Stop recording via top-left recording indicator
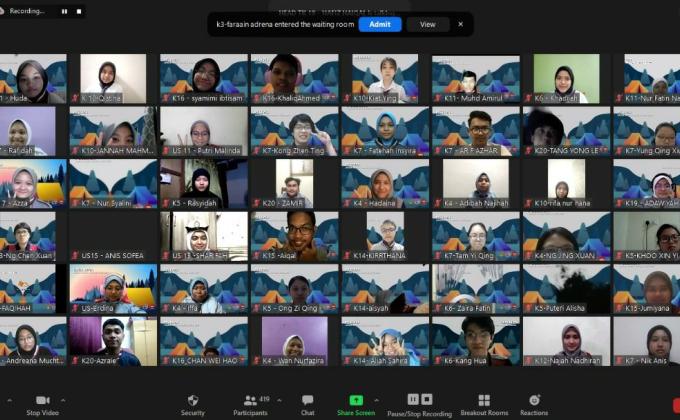The image size is (680, 420). pyautogui.click(x=77, y=11)
